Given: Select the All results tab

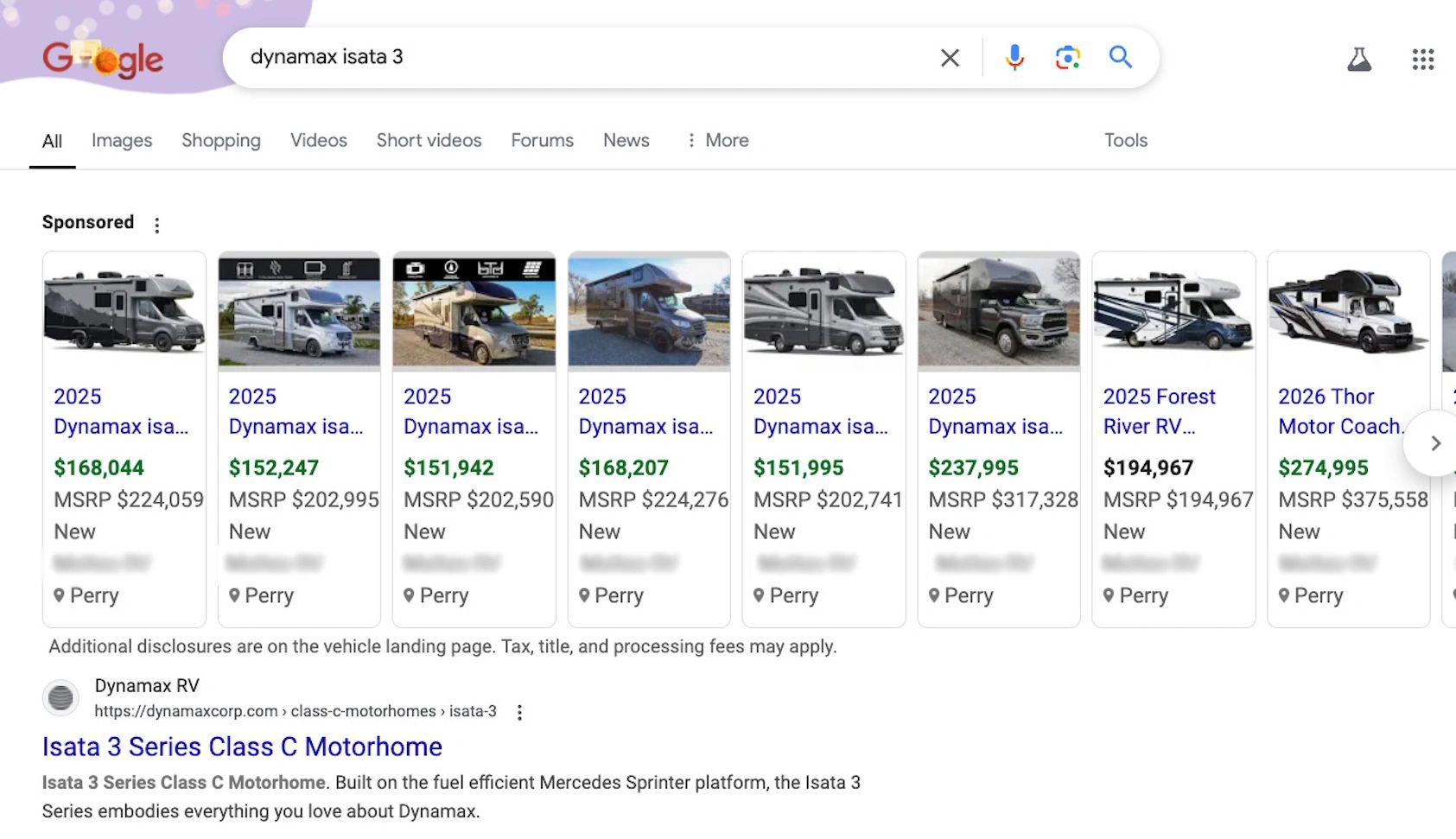Looking at the screenshot, I should [52, 141].
